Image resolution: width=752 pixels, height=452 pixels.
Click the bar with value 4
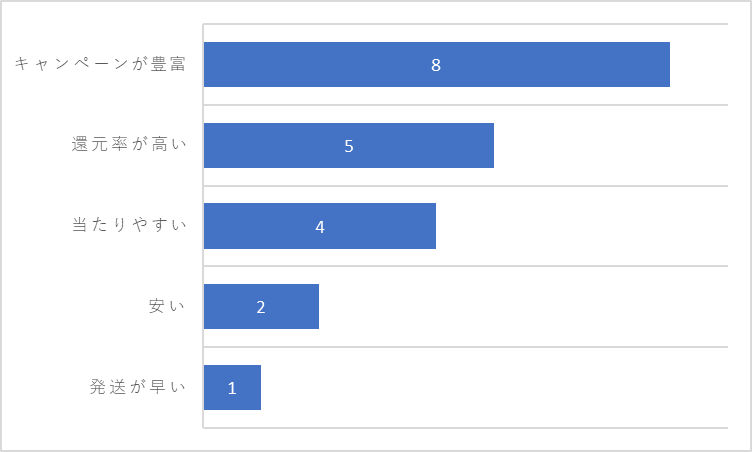(320, 226)
